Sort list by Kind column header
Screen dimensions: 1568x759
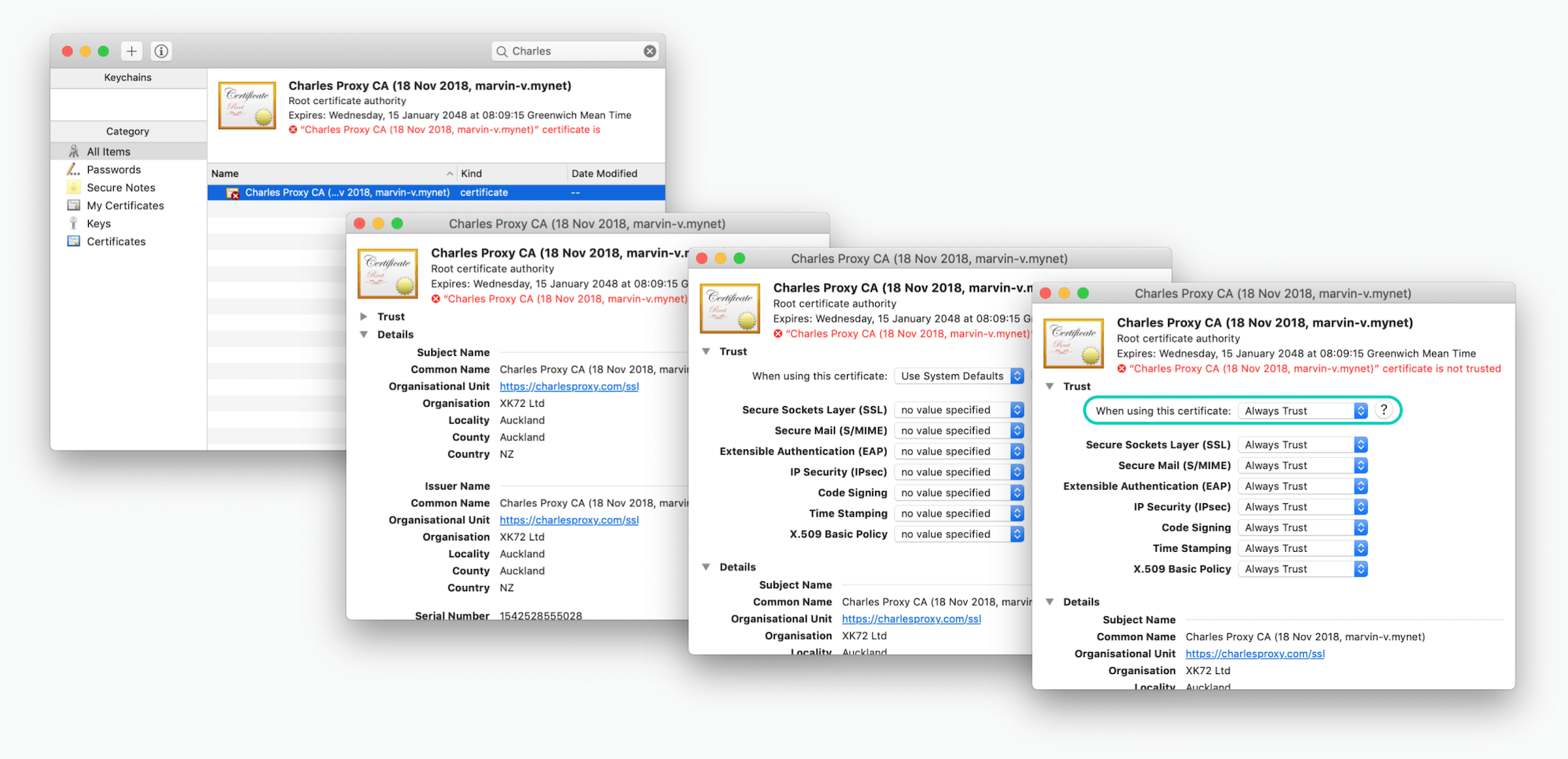point(512,174)
